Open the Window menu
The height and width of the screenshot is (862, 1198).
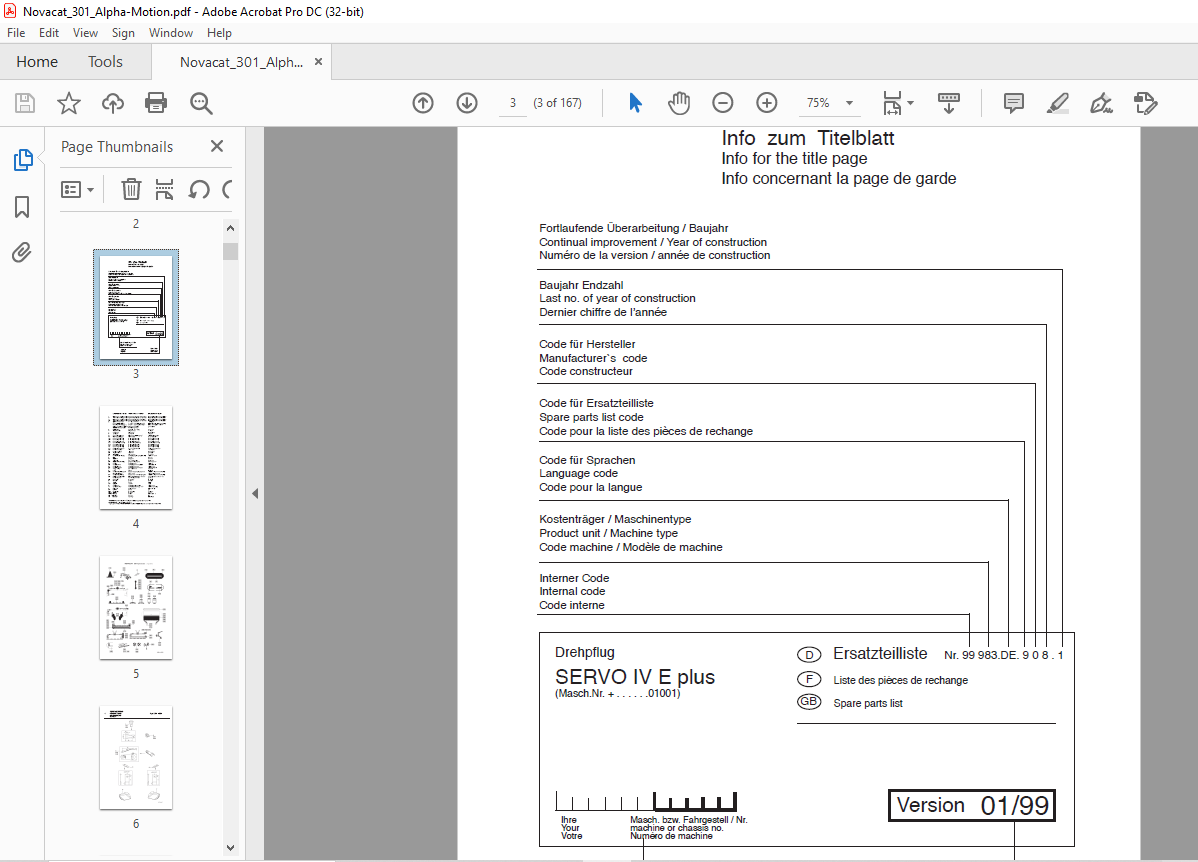(x=171, y=33)
